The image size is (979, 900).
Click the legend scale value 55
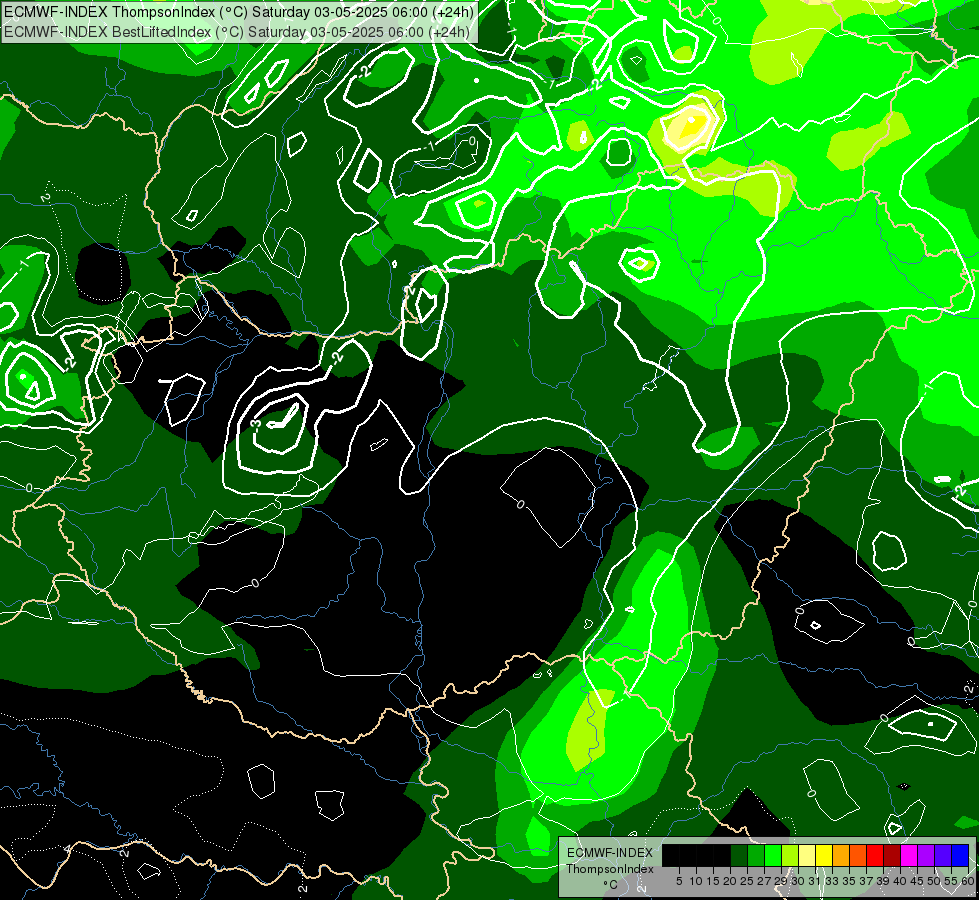click(x=951, y=881)
